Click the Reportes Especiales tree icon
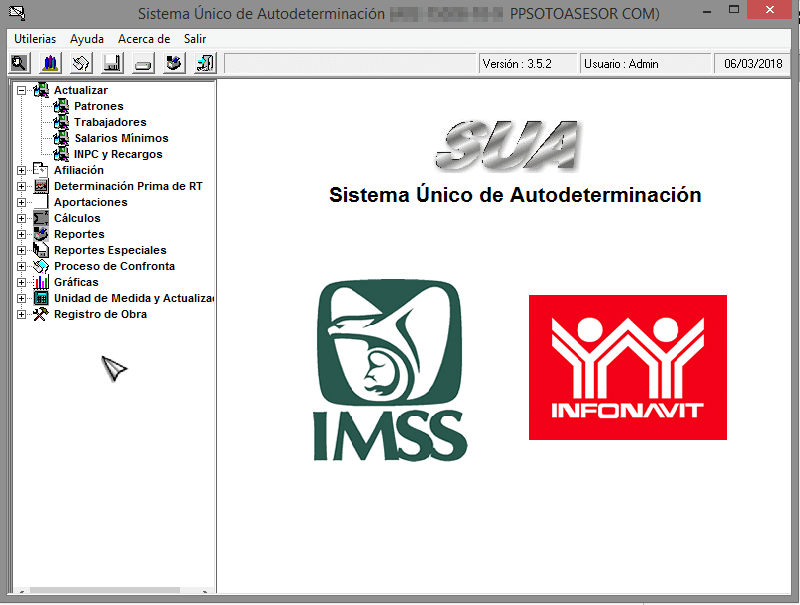 (41, 250)
